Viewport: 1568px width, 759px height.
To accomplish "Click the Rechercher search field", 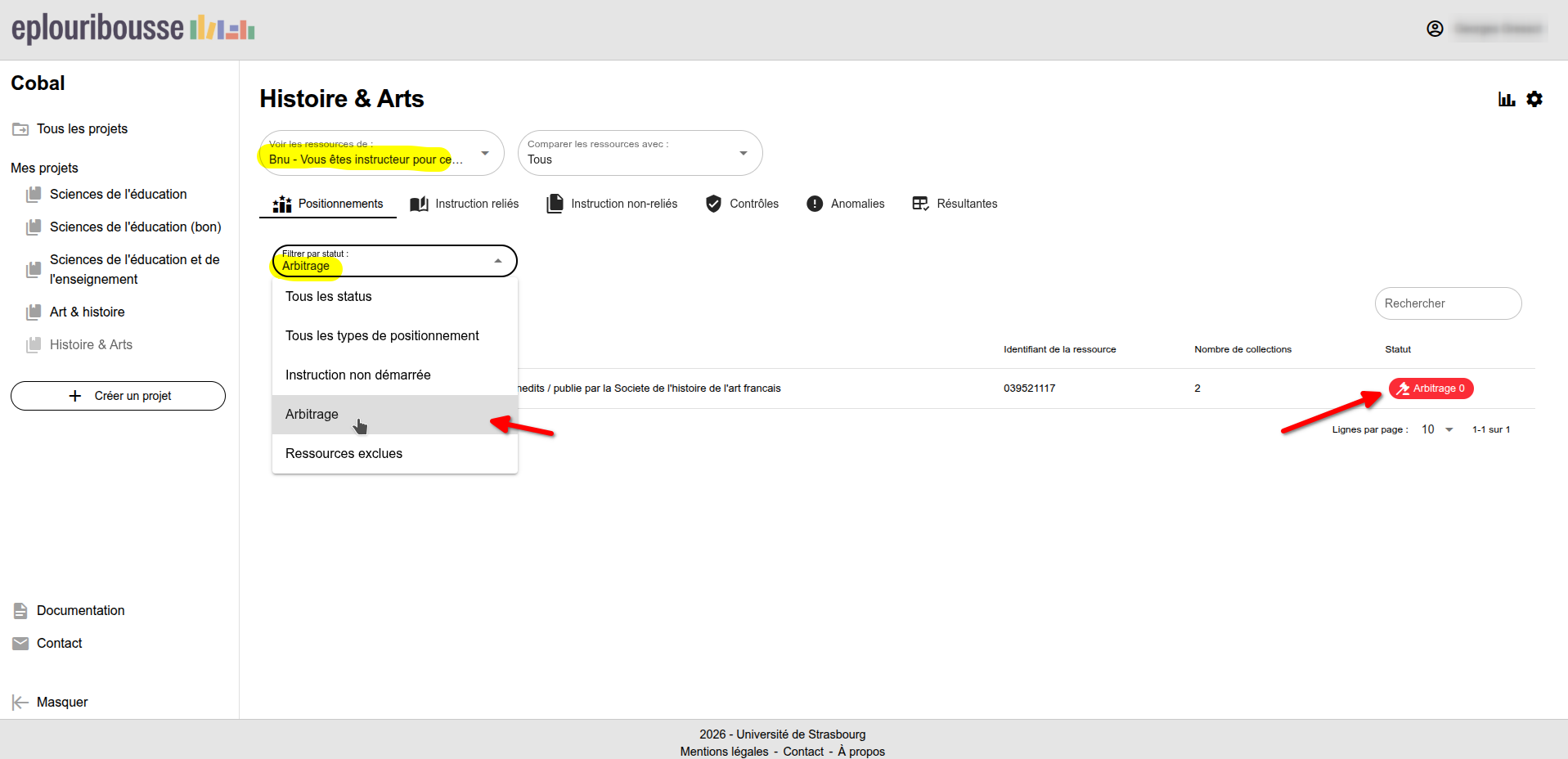I will coord(1447,303).
